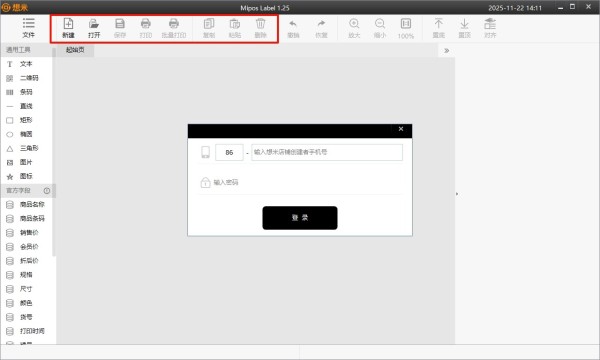The width and height of the screenshot is (600, 360).
Task: Maximize the Mipos Label window
Action: 572,7
